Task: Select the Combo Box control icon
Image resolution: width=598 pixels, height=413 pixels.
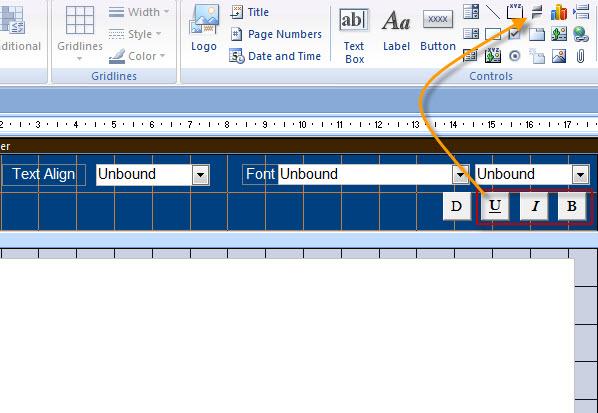Action: click(471, 12)
